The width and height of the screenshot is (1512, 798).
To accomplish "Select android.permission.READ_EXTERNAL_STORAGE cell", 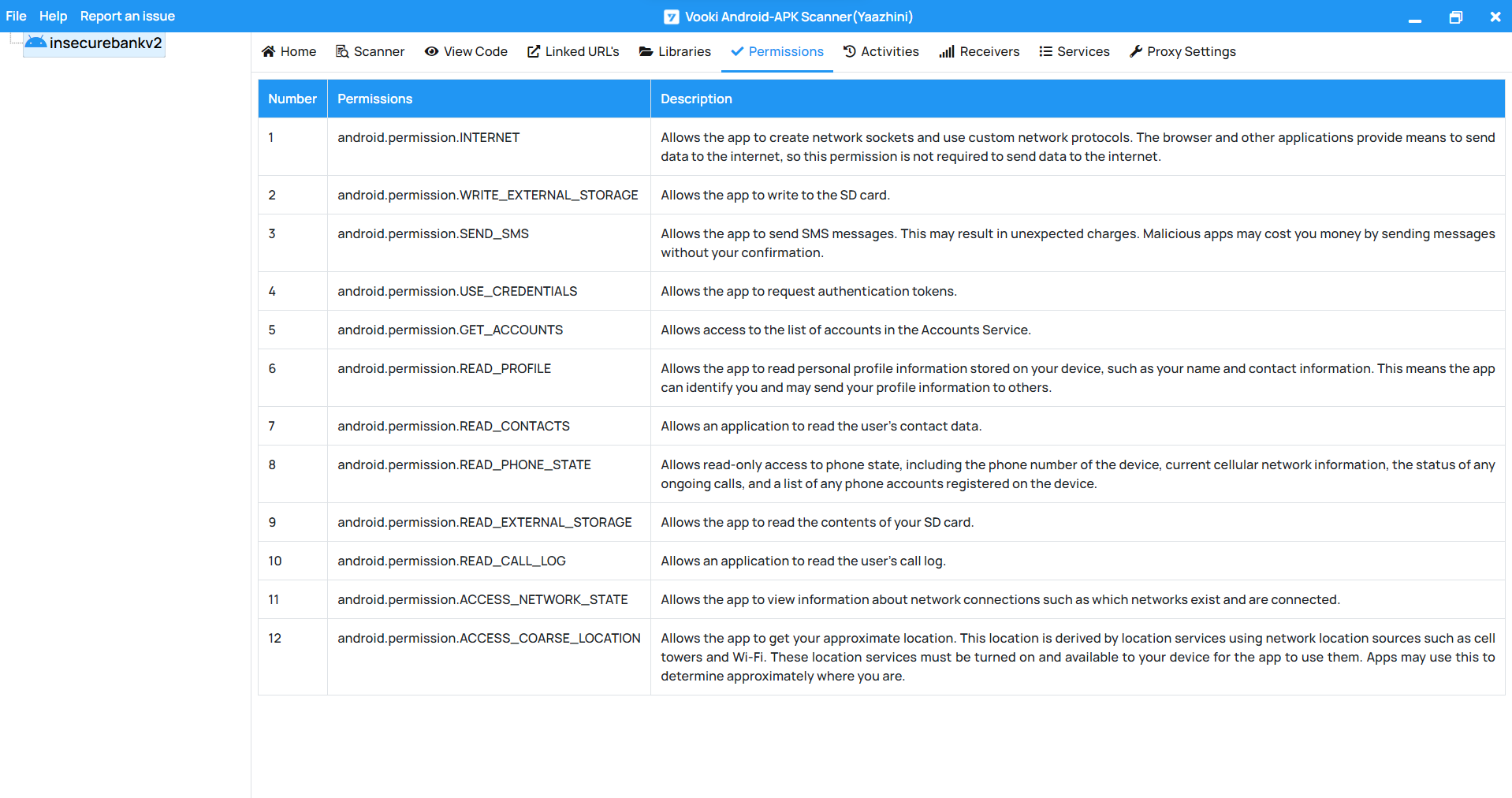I will click(x=489, y=522).
